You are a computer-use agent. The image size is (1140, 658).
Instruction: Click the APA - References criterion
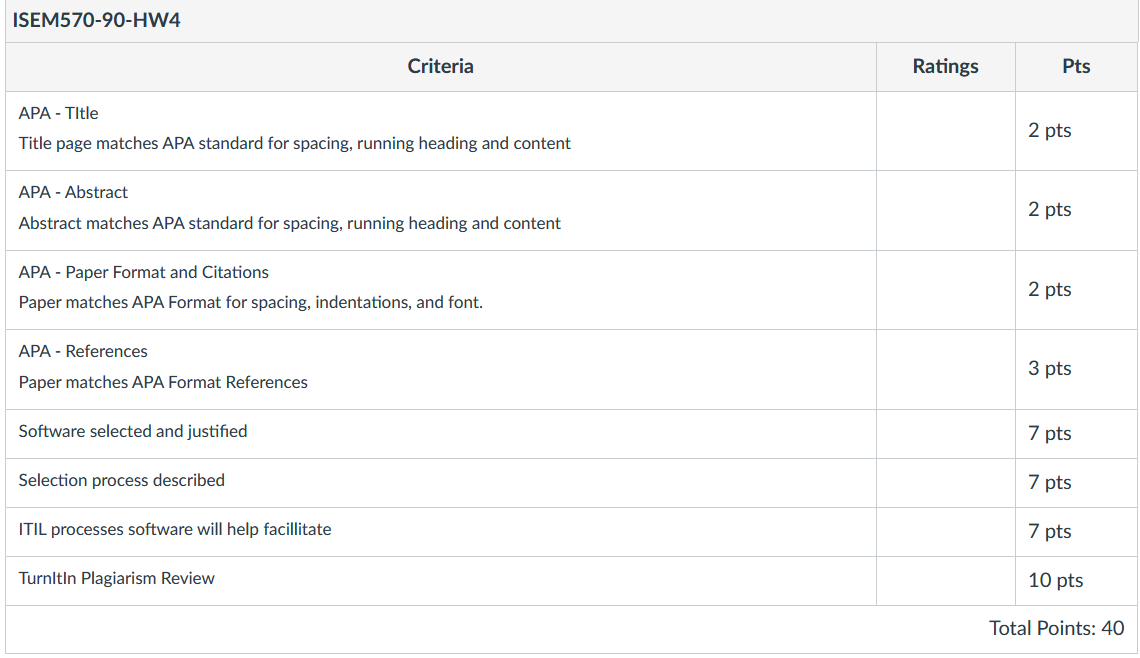click(83, 352)
